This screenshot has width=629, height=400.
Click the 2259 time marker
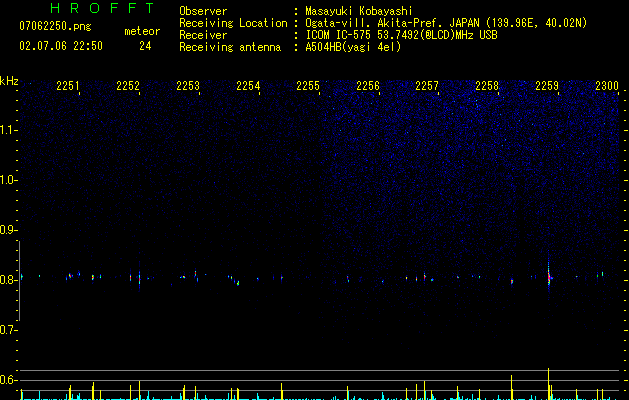pos(547,85)
